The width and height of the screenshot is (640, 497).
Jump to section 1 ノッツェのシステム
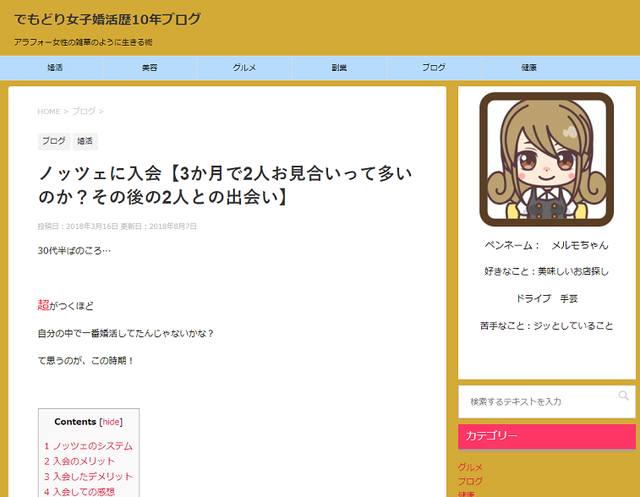88,446
